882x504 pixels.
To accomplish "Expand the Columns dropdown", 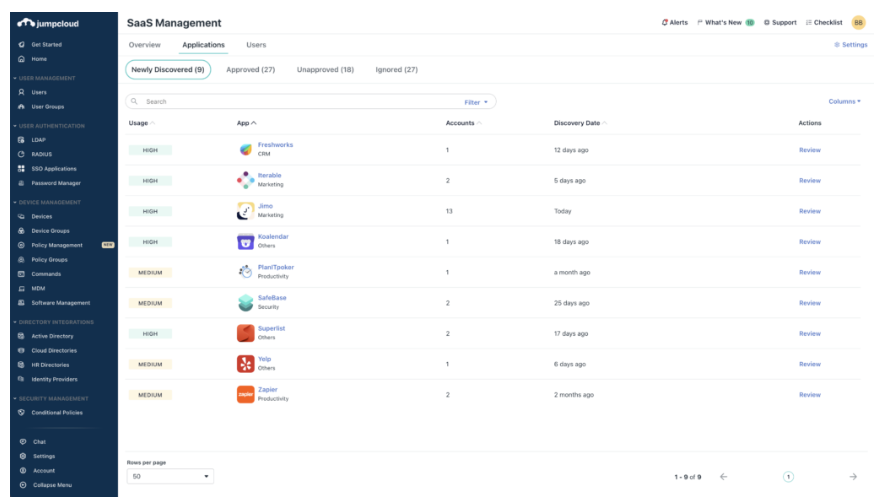I will pos(844,101).
